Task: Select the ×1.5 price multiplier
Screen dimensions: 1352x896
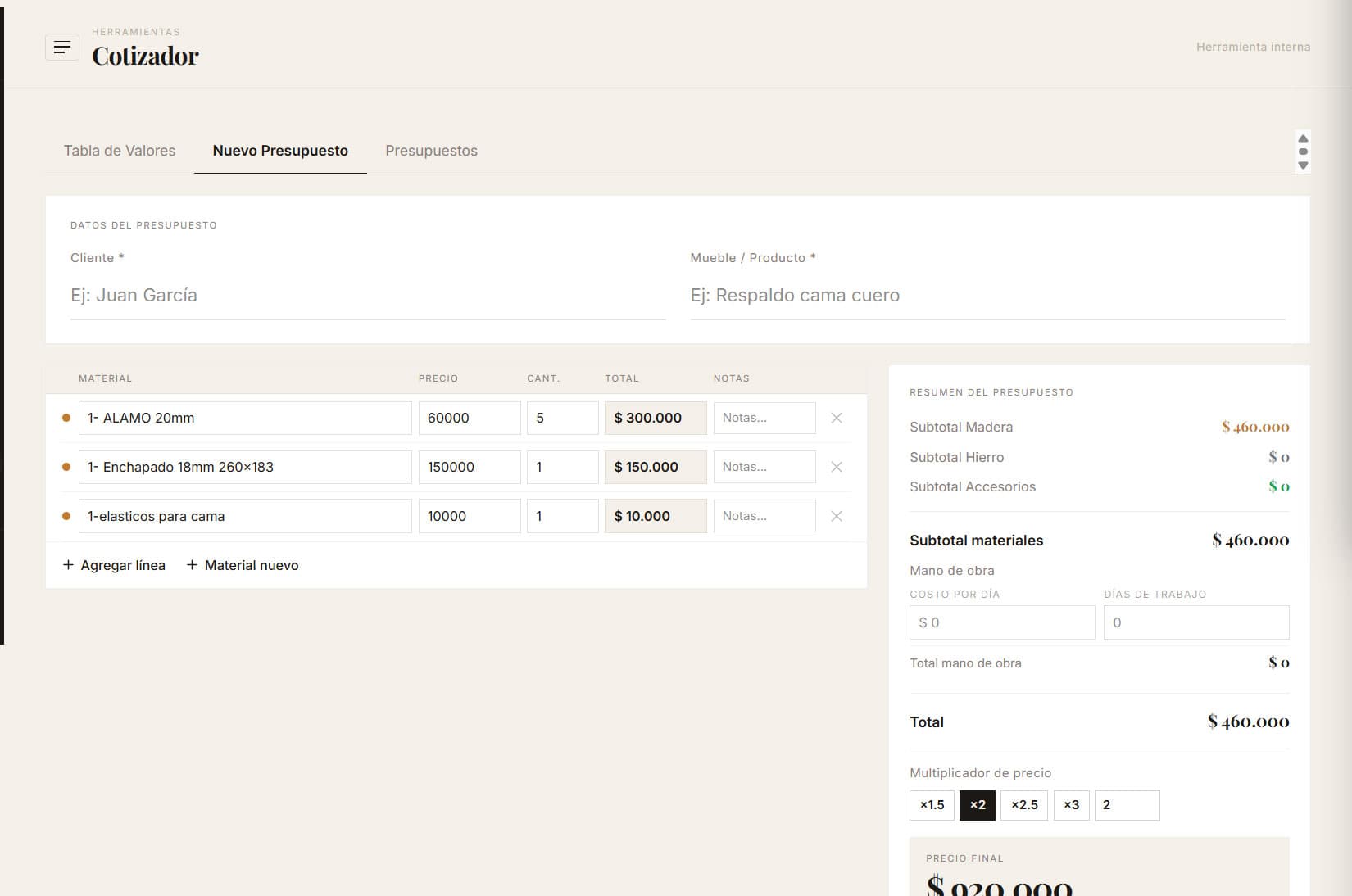Action: (932, 805)
